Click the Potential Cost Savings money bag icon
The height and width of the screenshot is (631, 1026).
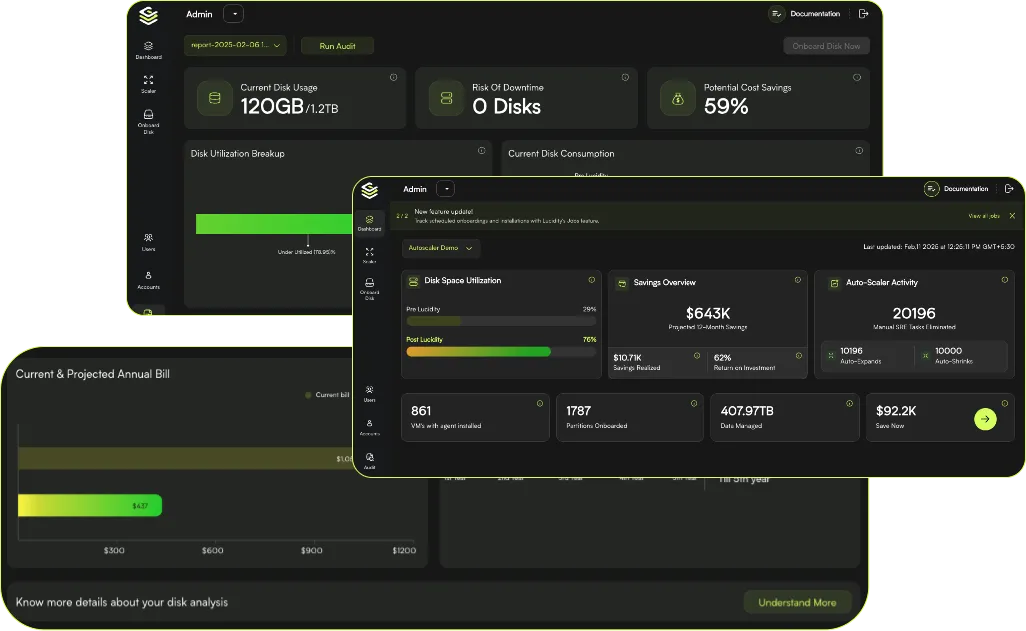(x=678, y=98)
